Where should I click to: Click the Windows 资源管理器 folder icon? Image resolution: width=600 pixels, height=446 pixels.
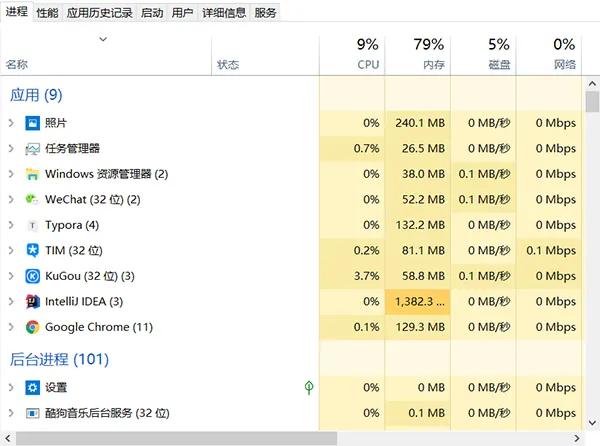[33, 174]
